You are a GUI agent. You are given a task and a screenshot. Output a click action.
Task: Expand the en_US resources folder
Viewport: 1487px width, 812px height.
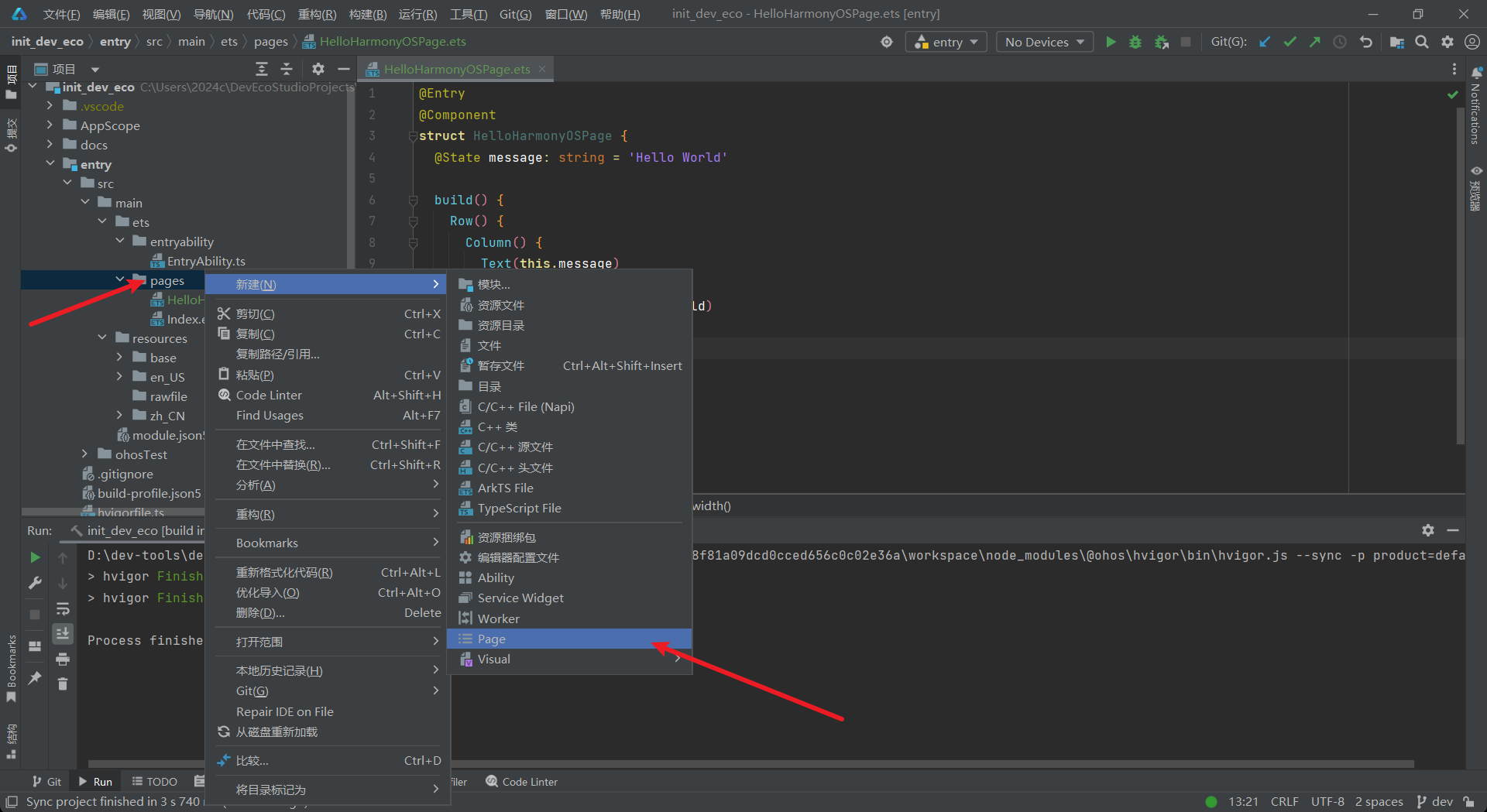[120, 376]
